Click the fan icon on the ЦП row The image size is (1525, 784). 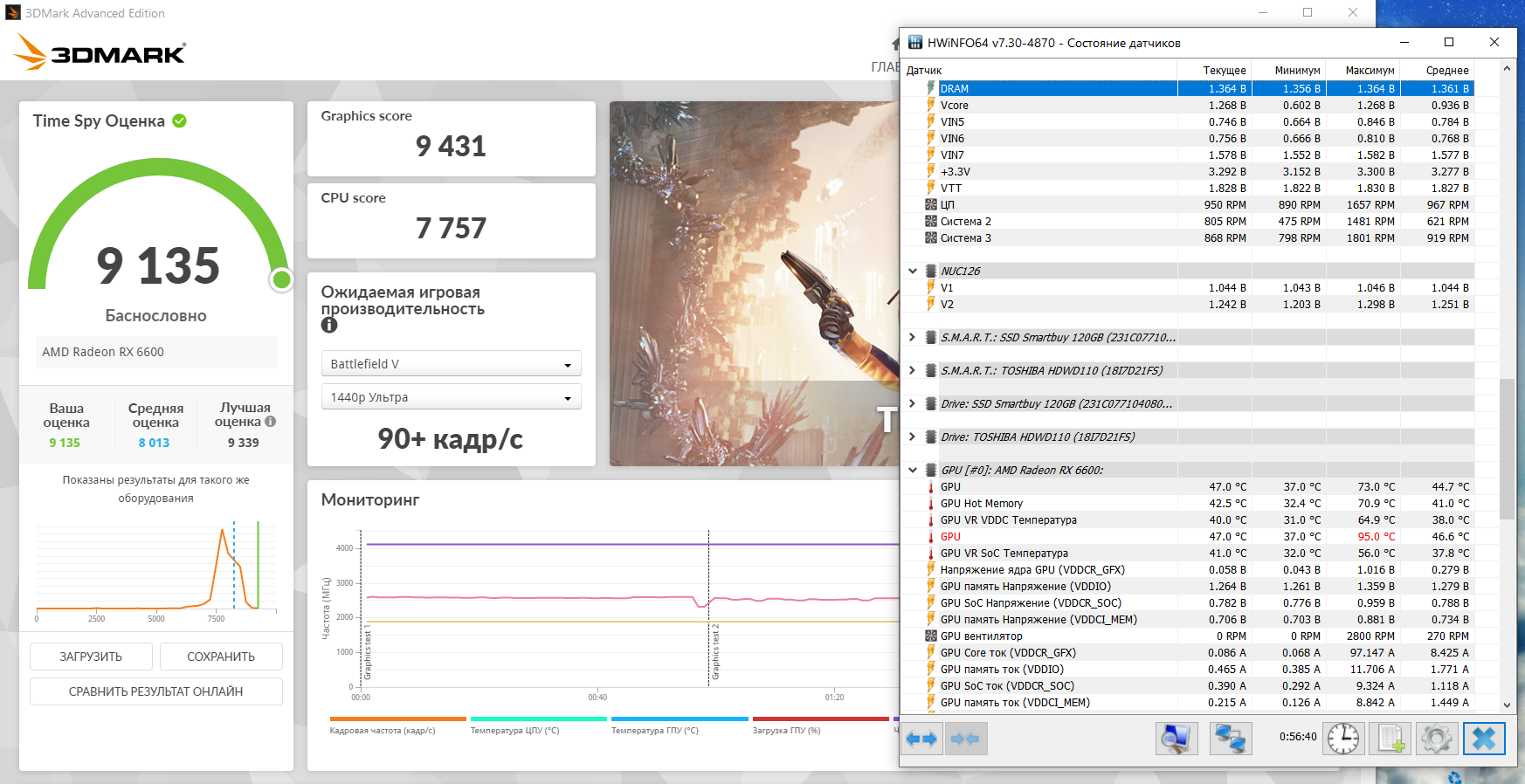coord(931,204)
